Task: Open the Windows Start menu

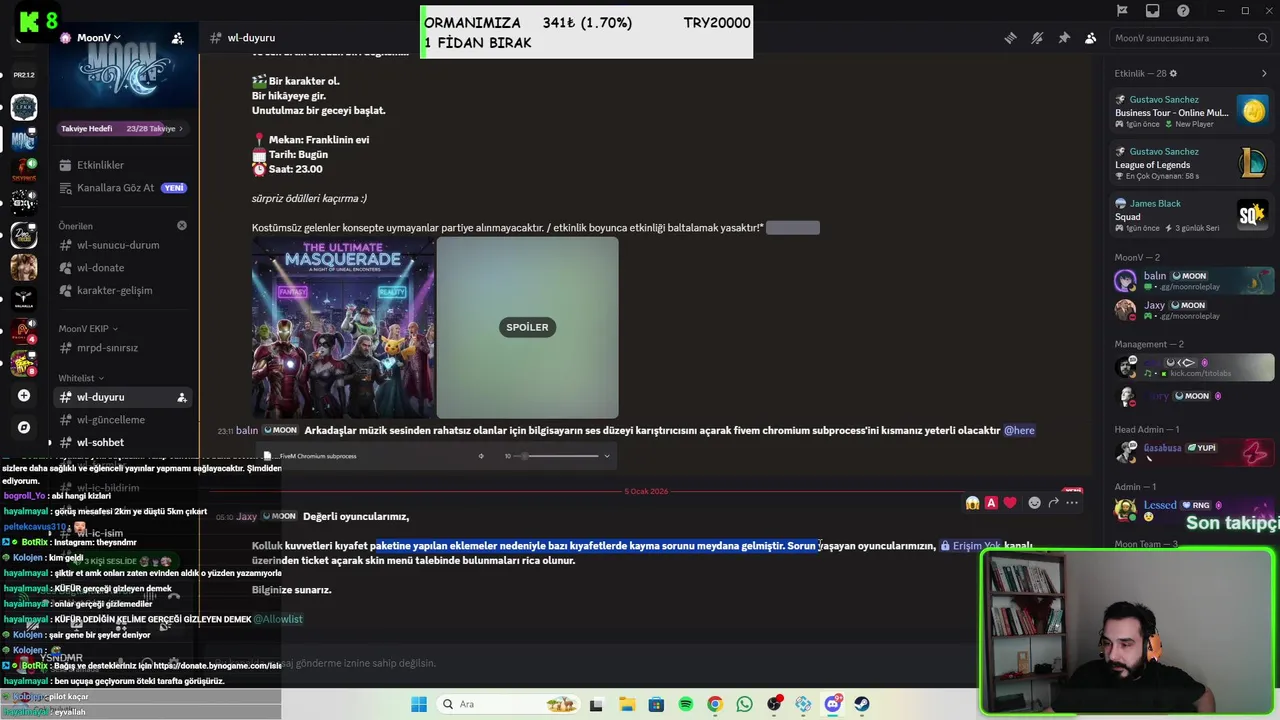Action: pyautogui.click(x=419, y=704)
